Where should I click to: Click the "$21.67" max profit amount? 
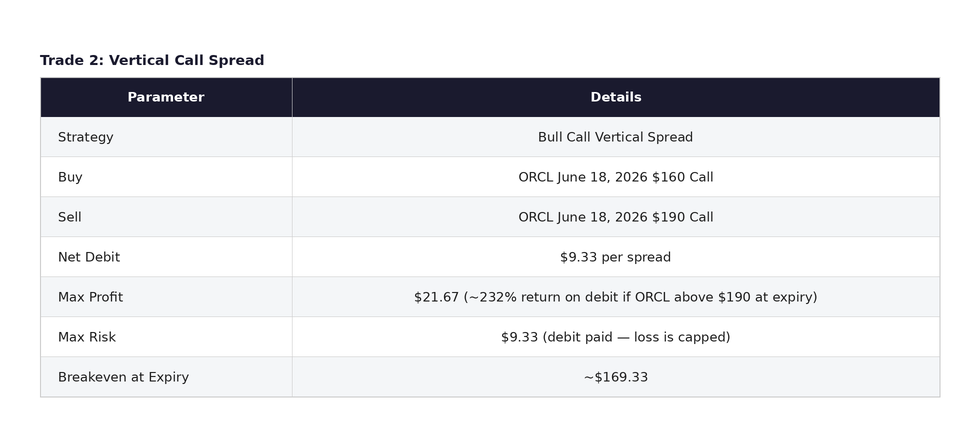[436, 298]
